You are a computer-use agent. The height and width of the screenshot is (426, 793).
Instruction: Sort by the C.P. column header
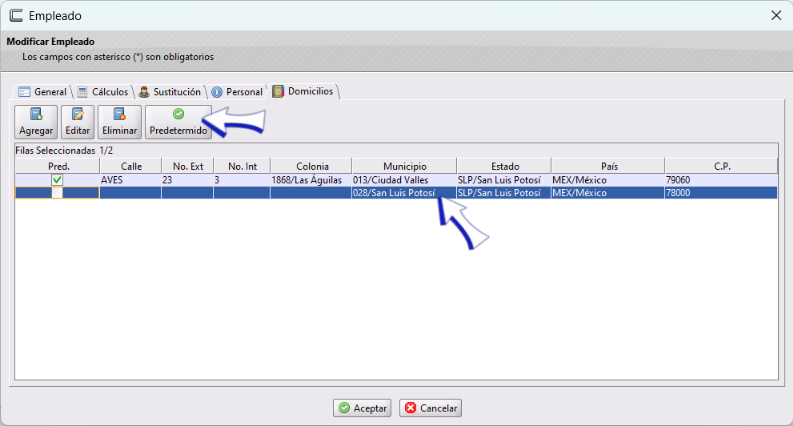tap(721, 166)
